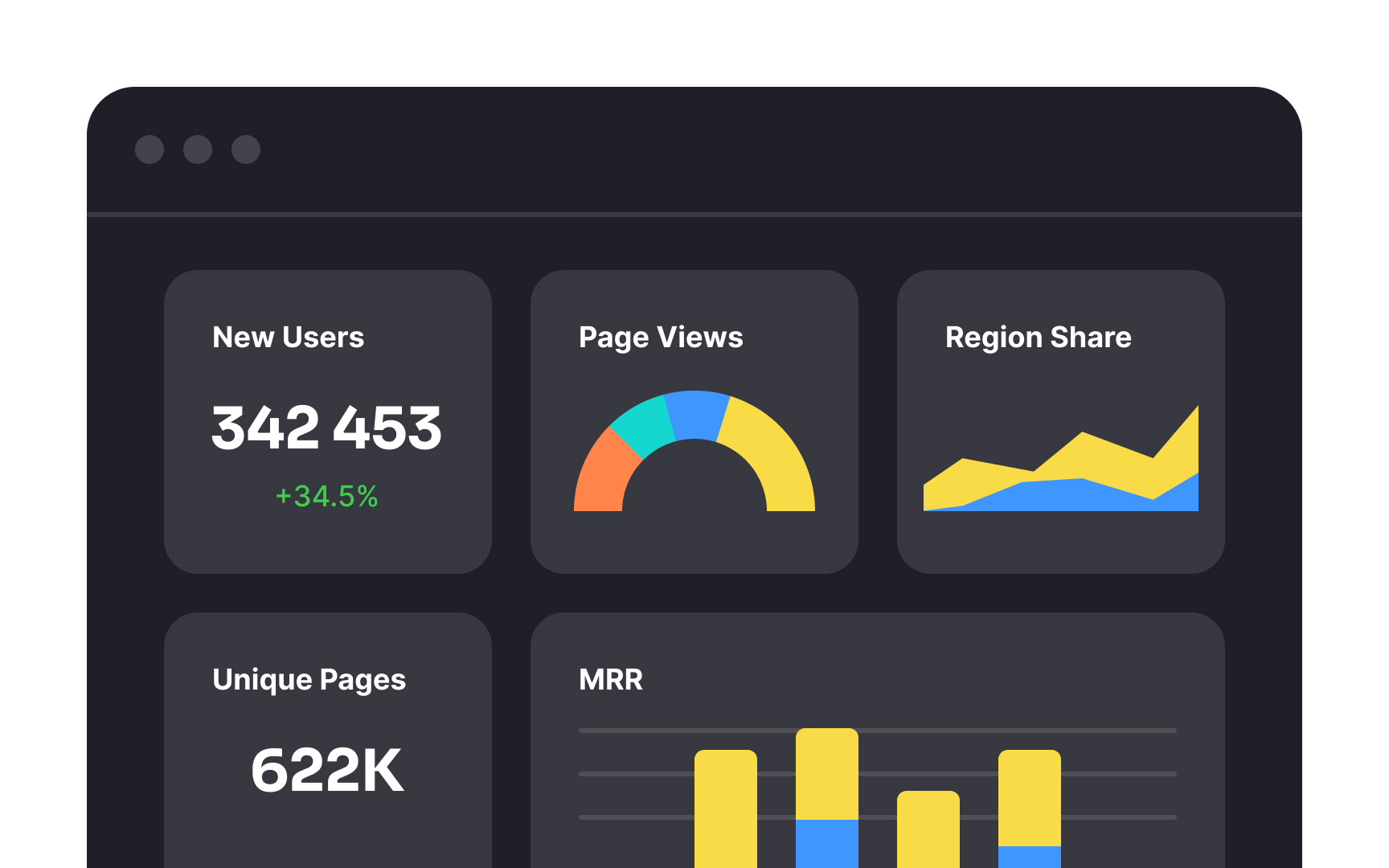Click the 622K metric value

coord(326,770)
